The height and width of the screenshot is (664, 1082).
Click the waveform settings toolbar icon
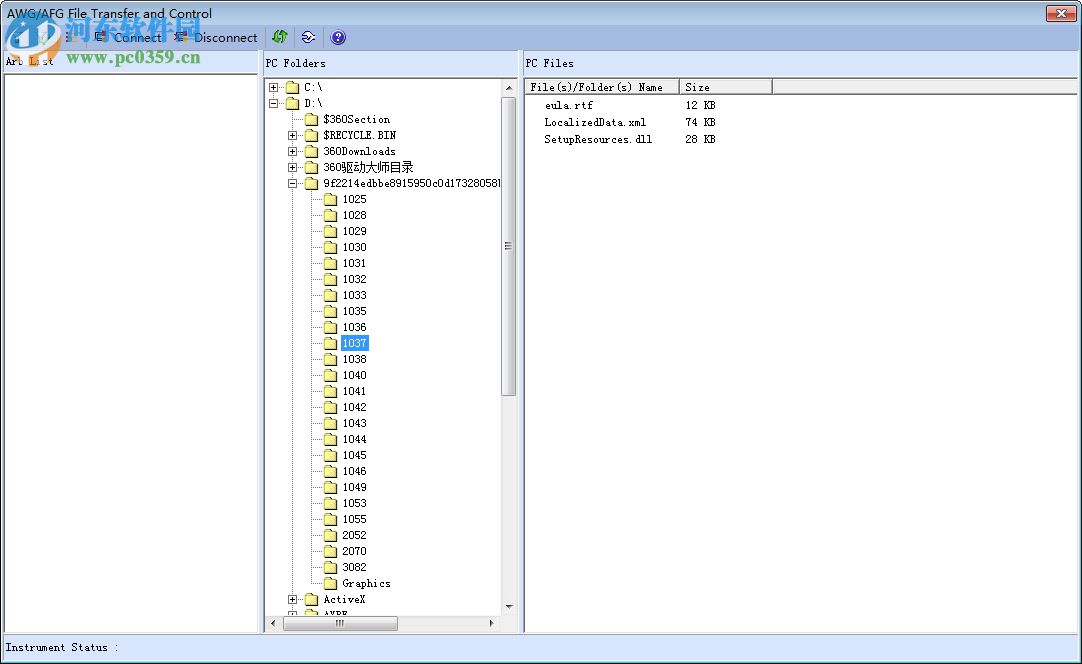pos(308,37)
